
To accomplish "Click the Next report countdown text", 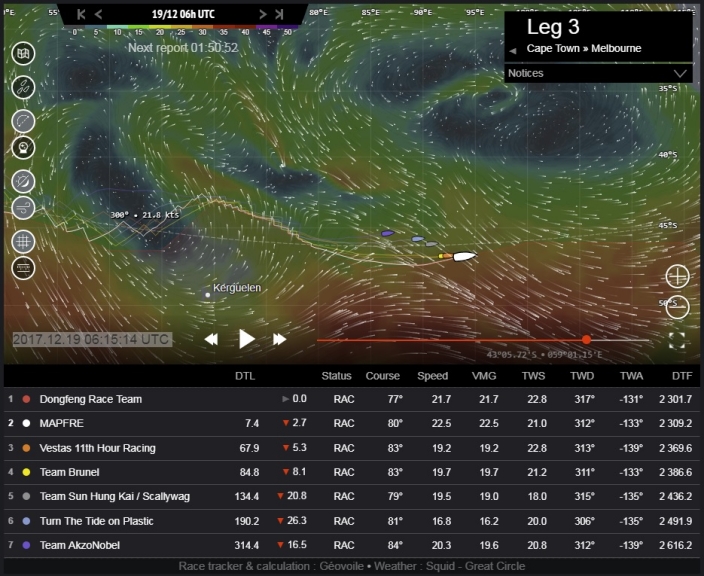I will [183, 48].
